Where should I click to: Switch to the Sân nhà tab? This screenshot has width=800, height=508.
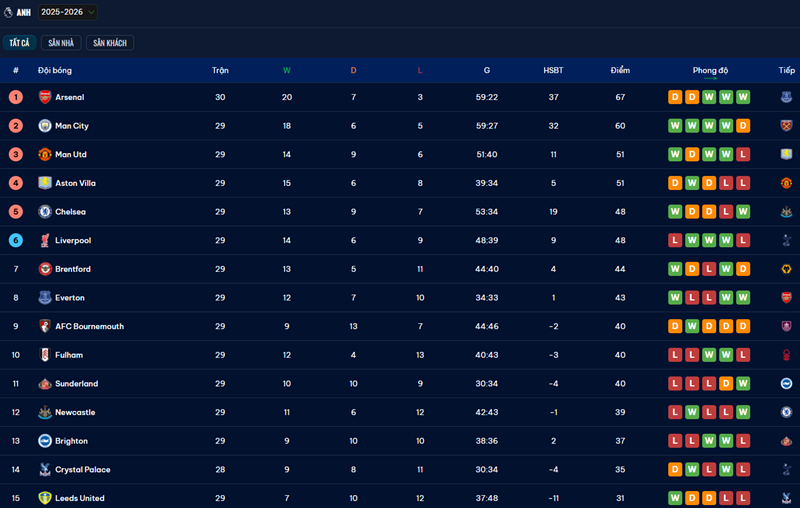[61, 43]
